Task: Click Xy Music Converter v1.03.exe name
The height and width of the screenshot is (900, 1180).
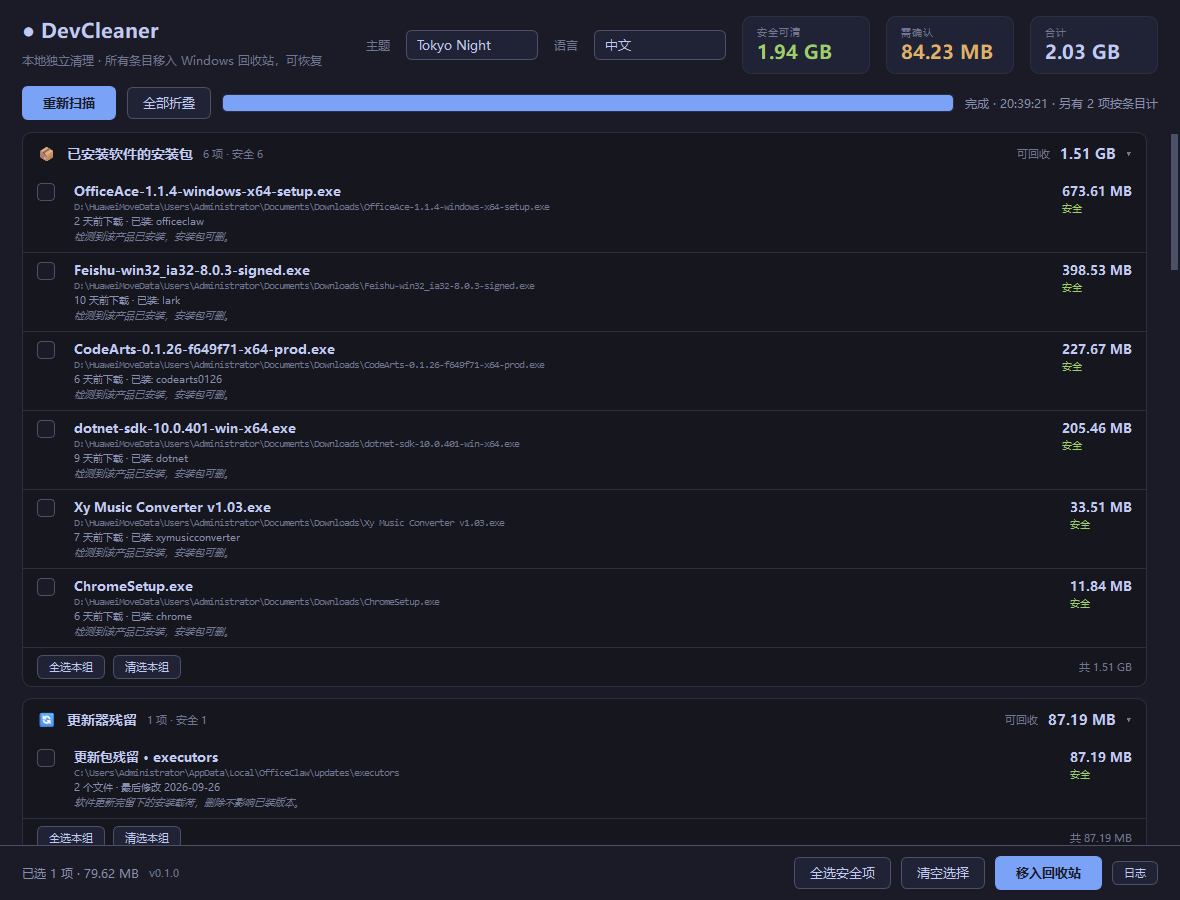Action: (x=172, y=507)
